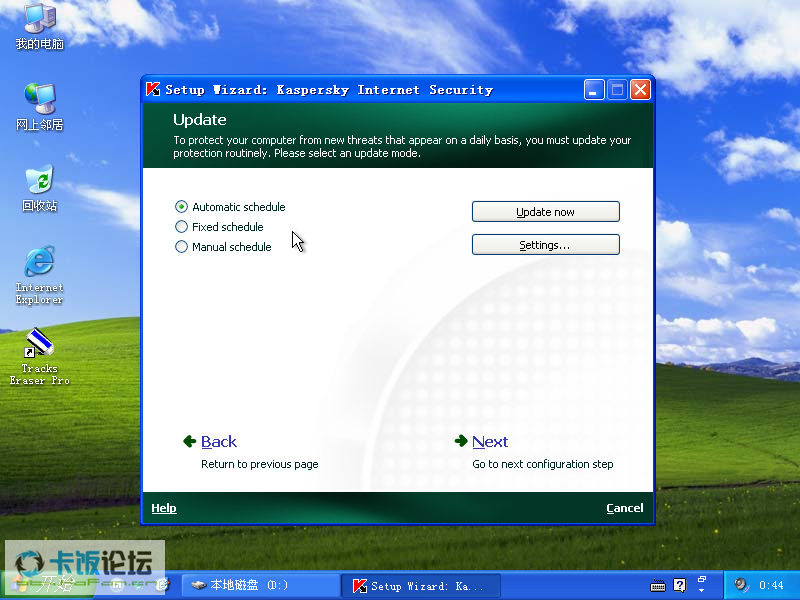The width and height of the screenshot is (800, 600).
Task: Click the keyboard icon on language bar
Action: [x=658, y=585]
